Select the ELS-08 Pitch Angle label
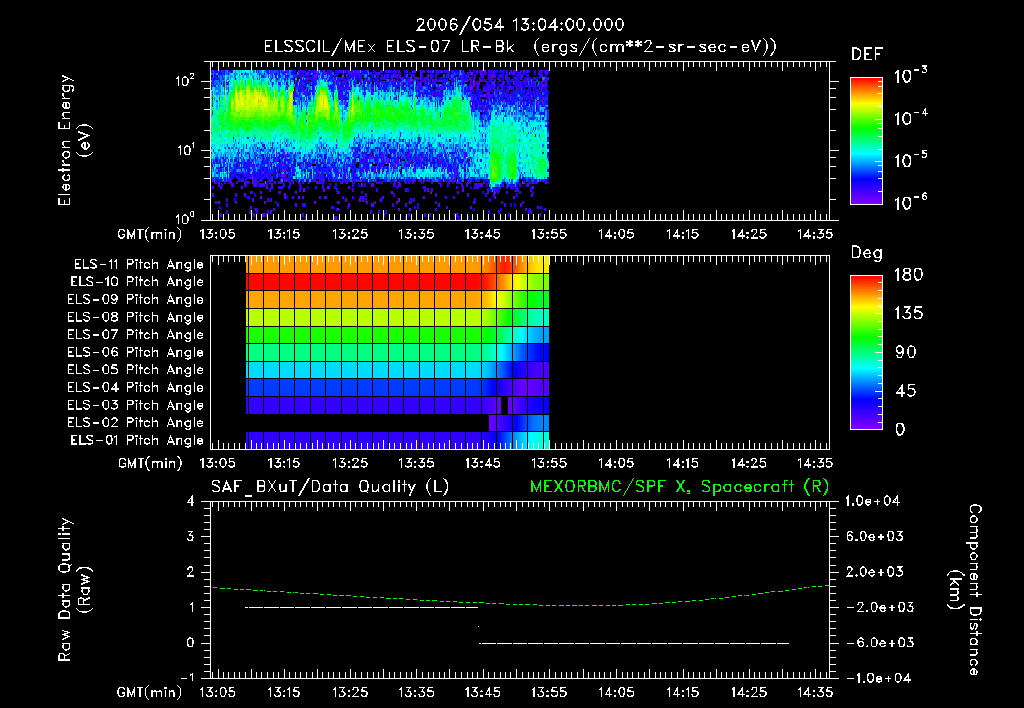Screen dimensions: 1024x708 [135, 317]
